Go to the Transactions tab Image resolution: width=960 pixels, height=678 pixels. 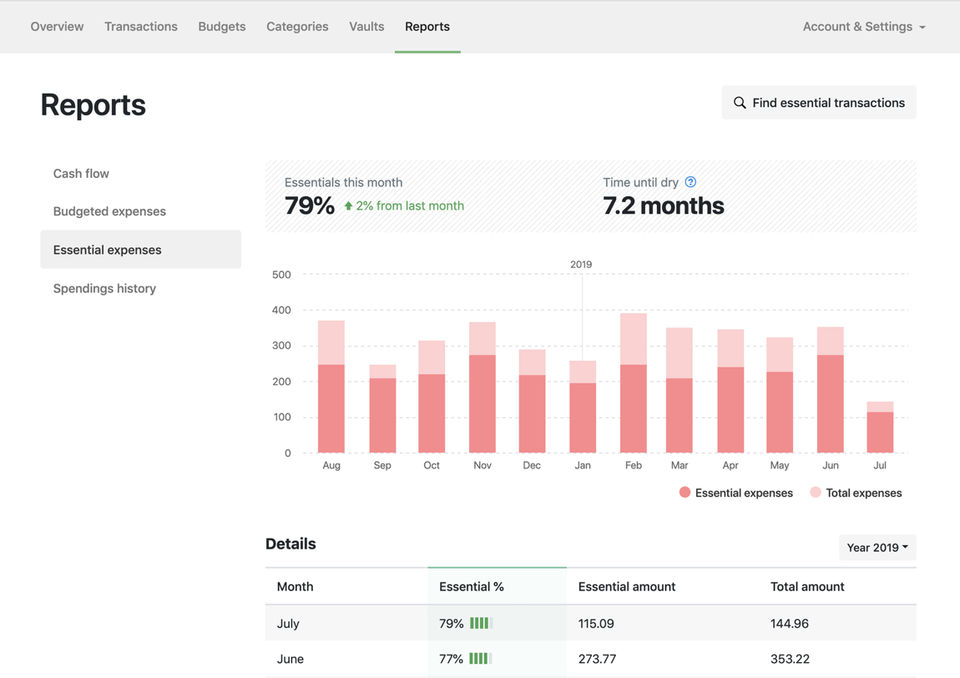click(x=141, y=26)
